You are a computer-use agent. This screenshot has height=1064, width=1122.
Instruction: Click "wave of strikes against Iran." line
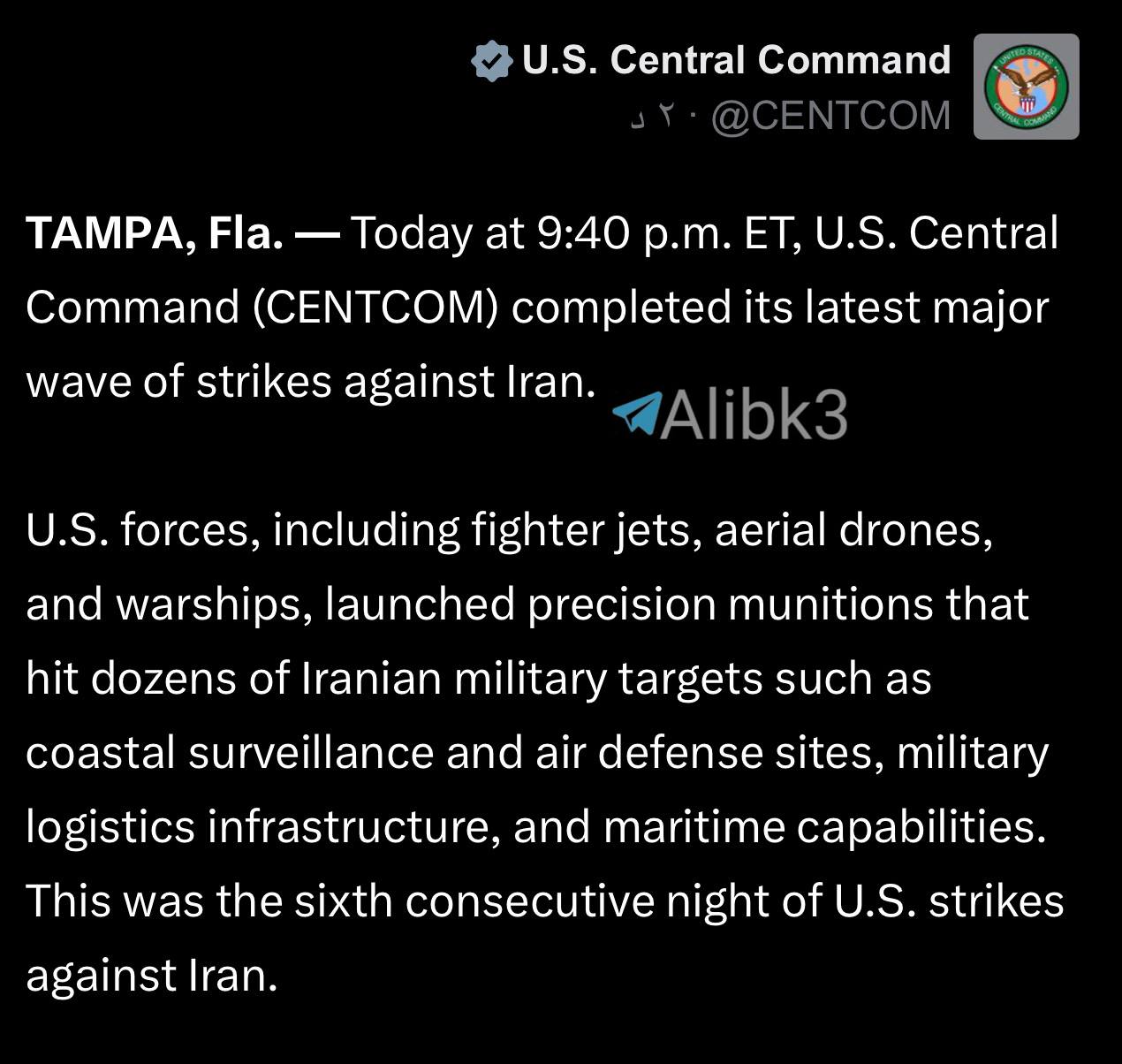click(312, 382)
